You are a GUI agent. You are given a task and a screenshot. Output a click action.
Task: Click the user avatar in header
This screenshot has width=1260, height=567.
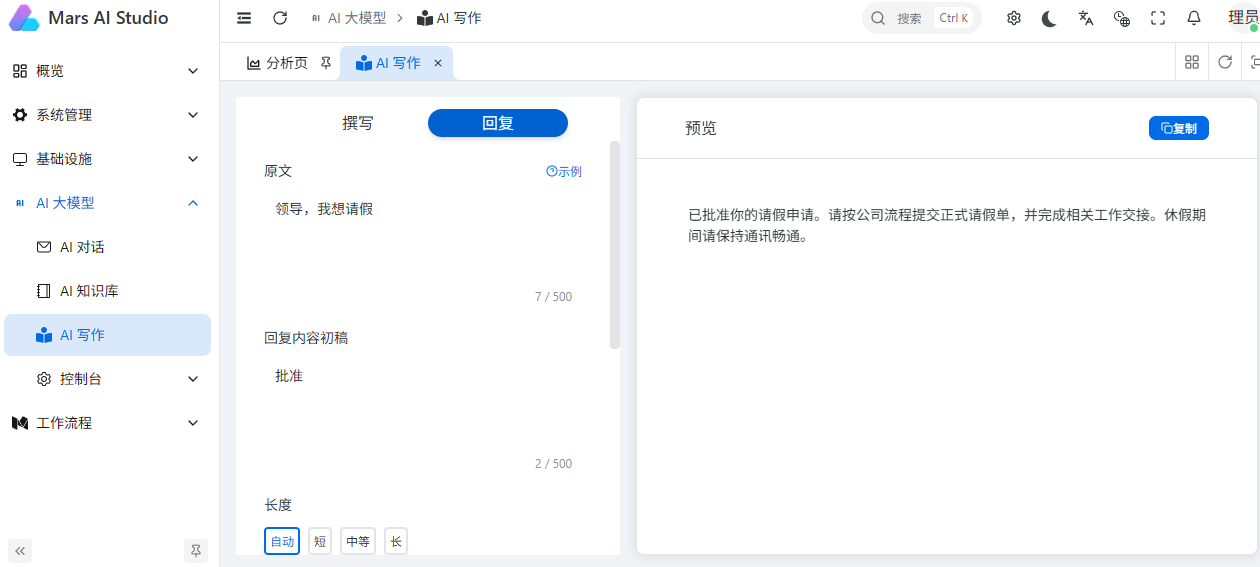(x=1243, y=18)
